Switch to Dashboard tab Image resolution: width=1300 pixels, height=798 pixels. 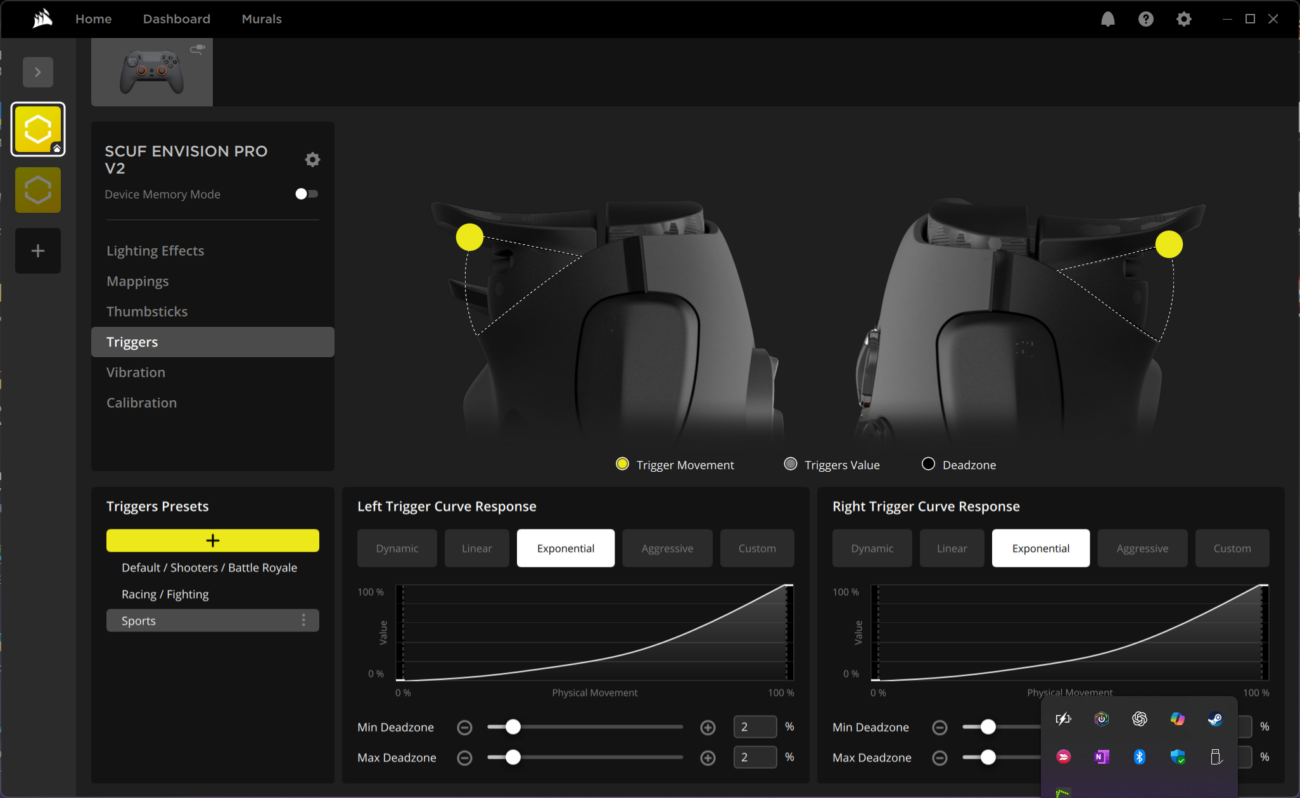click(176, 19)
